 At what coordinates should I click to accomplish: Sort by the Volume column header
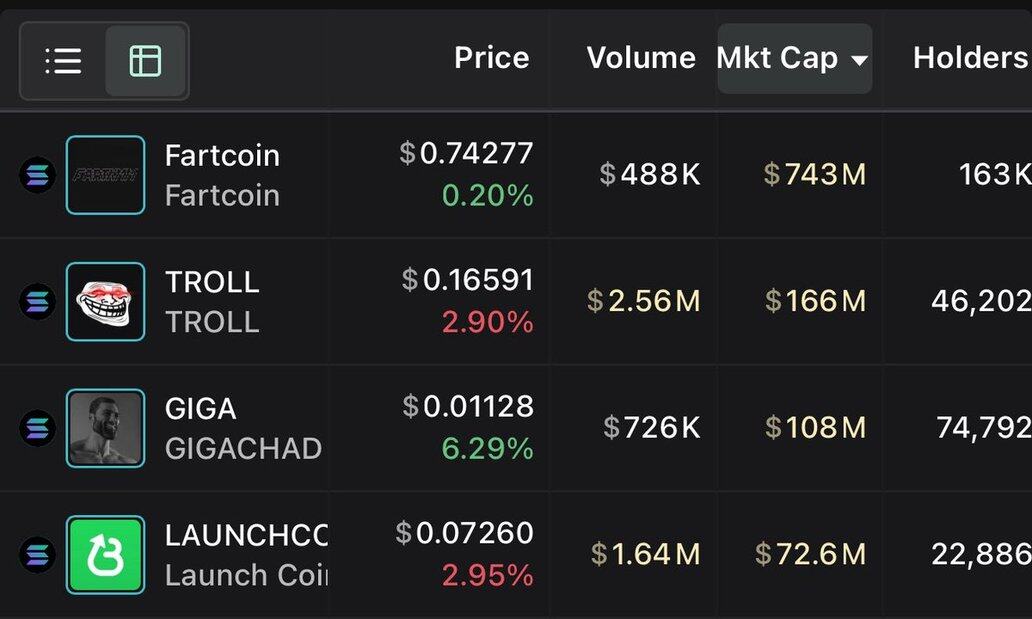641,58
